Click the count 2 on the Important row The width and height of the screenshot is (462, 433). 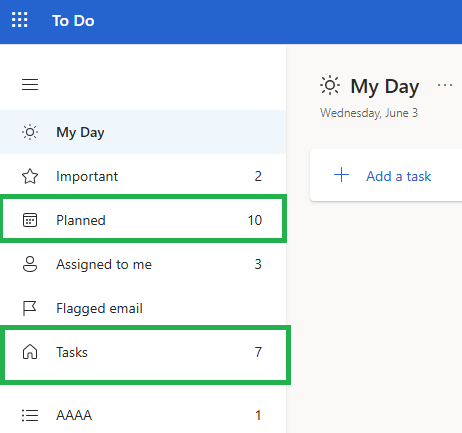click(x=258, y=176)
